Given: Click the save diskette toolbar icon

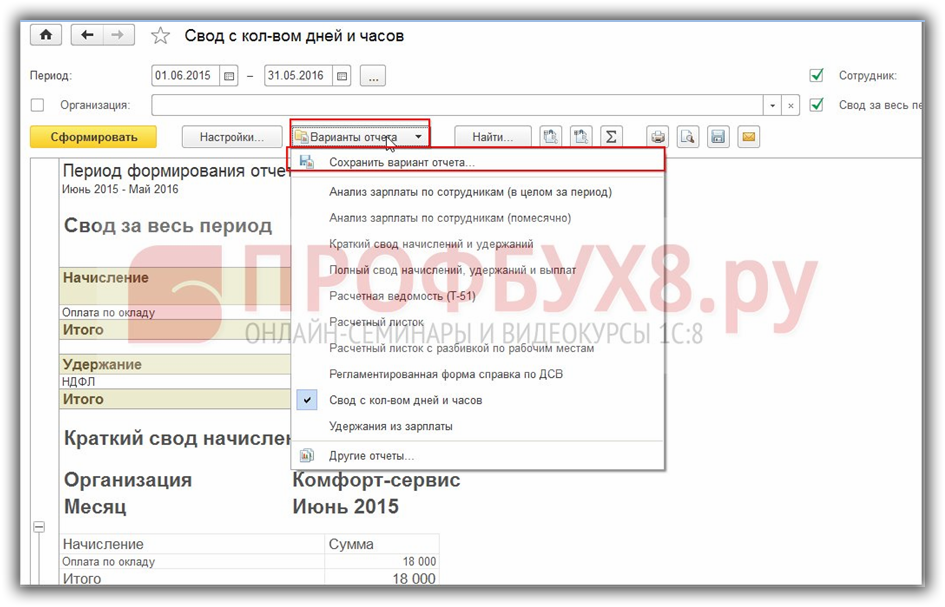Looking at the screenshot, I should pyautogui.click(x=717, y=137).
